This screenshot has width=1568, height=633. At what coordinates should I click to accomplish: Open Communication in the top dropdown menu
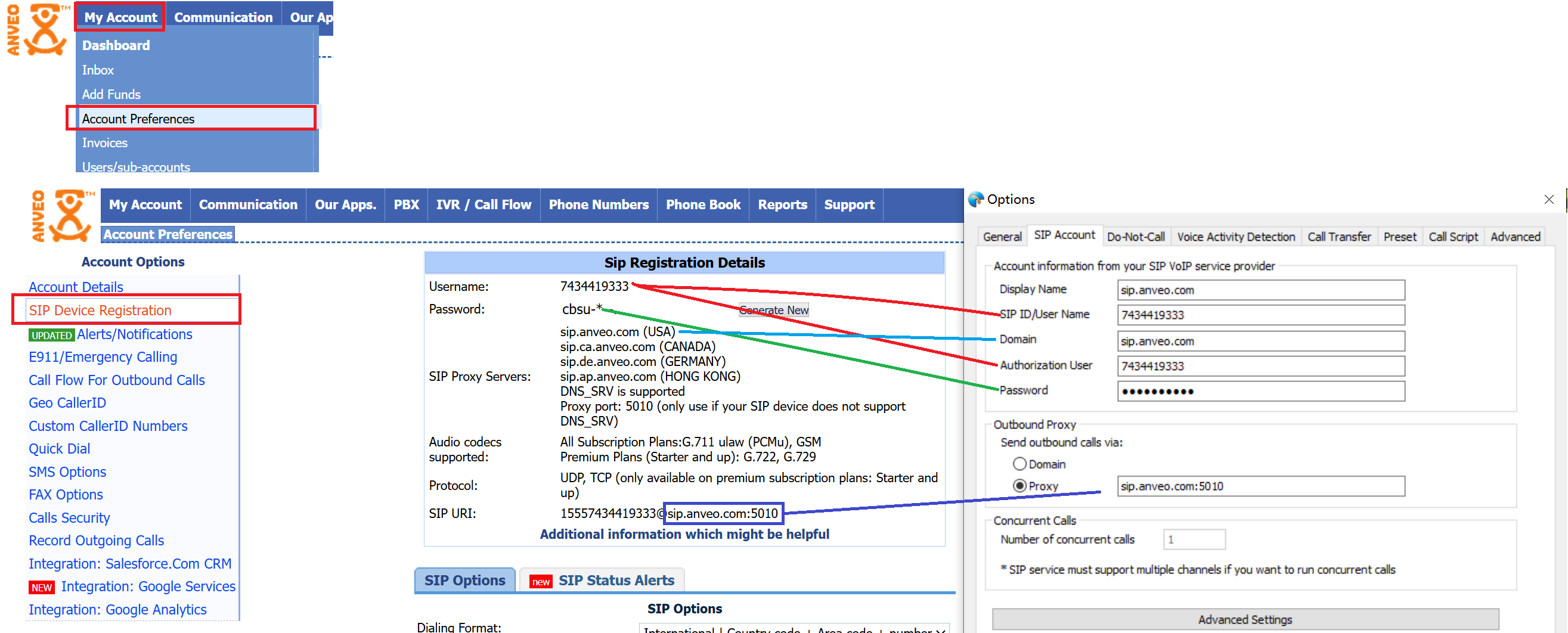(224, 17)
